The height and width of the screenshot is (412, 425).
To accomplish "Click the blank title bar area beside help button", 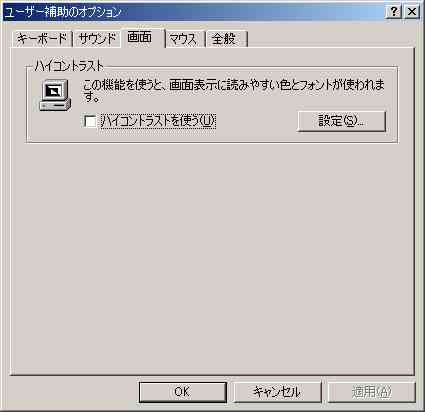I will (x=253, y=12).
